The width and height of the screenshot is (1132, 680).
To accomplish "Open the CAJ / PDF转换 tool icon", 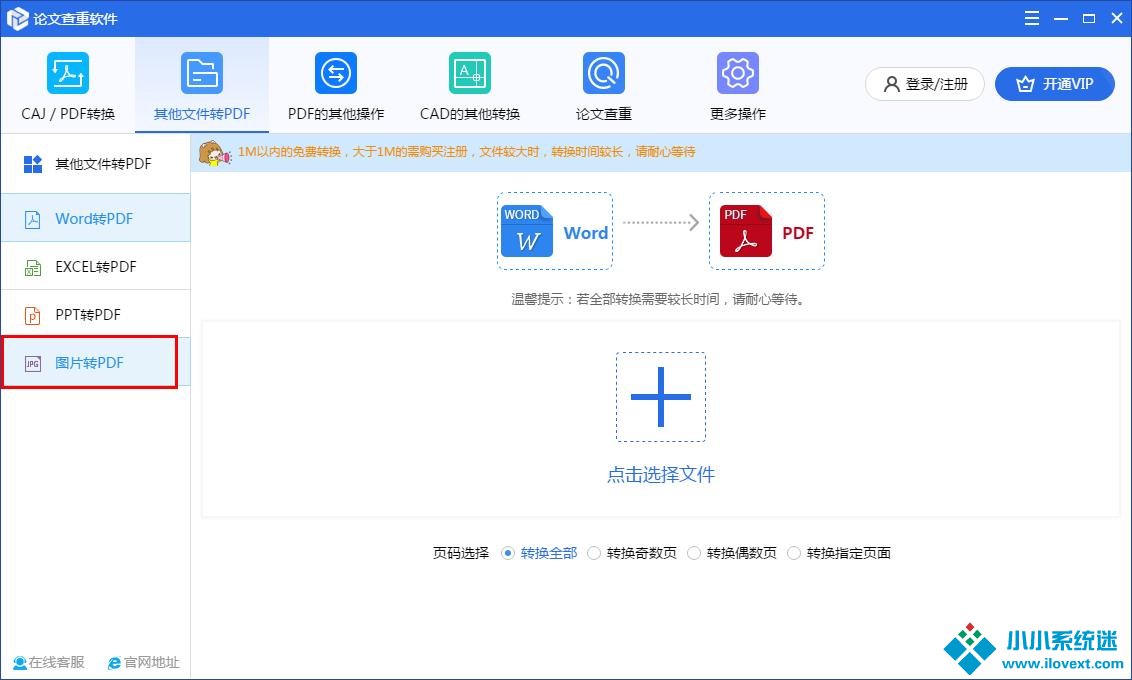I will (68, 73).
